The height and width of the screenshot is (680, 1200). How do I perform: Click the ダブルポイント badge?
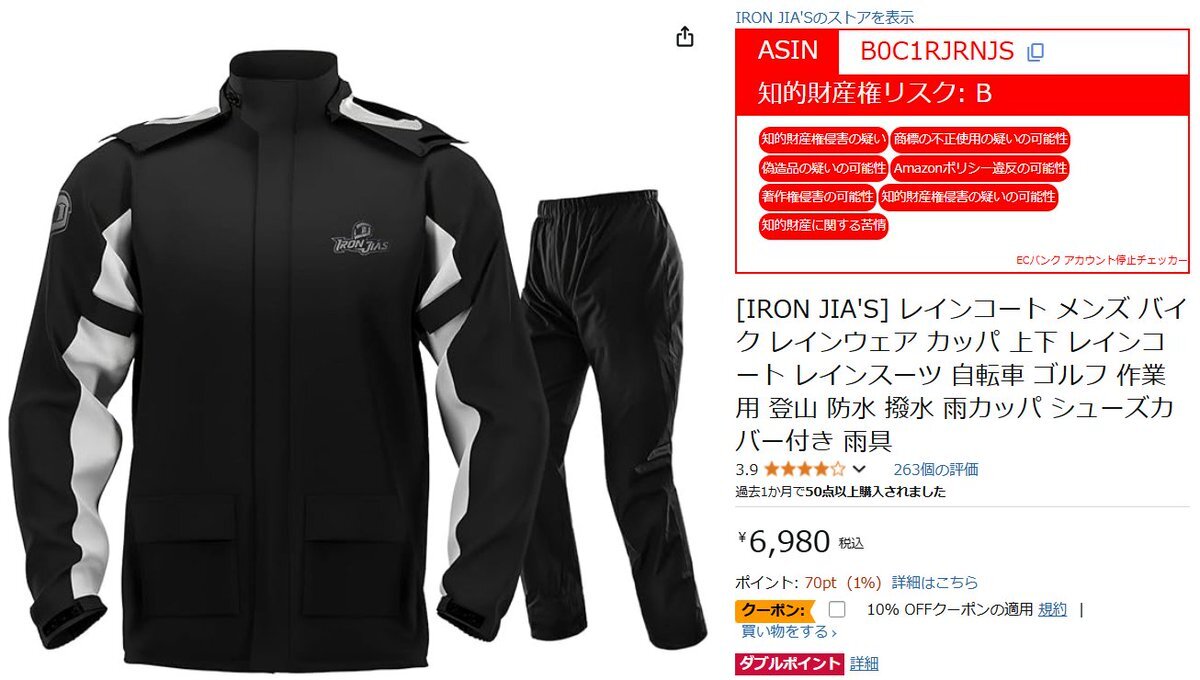click(790, 663)
